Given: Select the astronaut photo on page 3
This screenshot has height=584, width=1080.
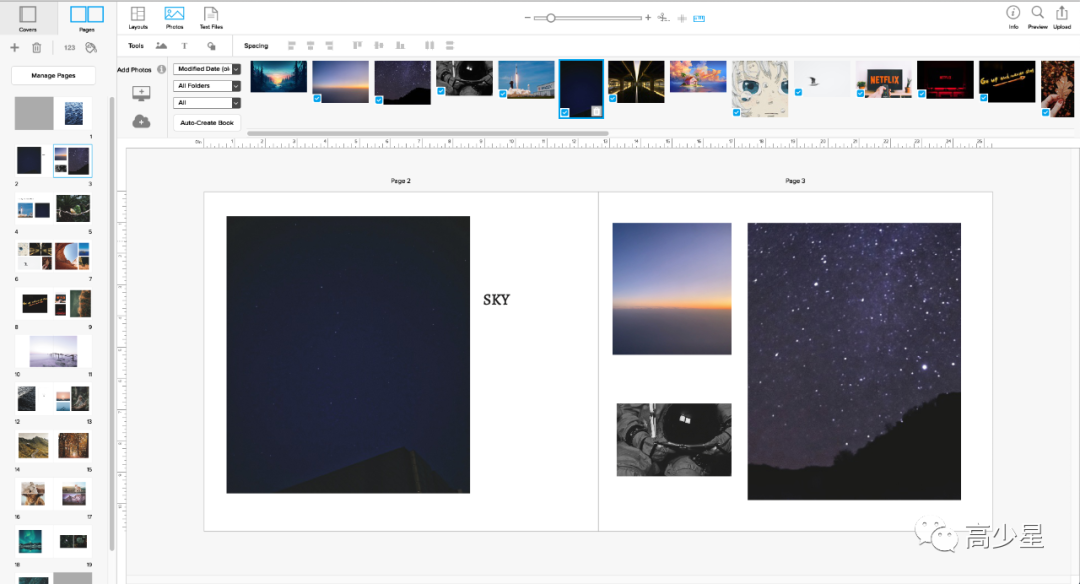Looking at the screenshot, I should coord(674,439).
